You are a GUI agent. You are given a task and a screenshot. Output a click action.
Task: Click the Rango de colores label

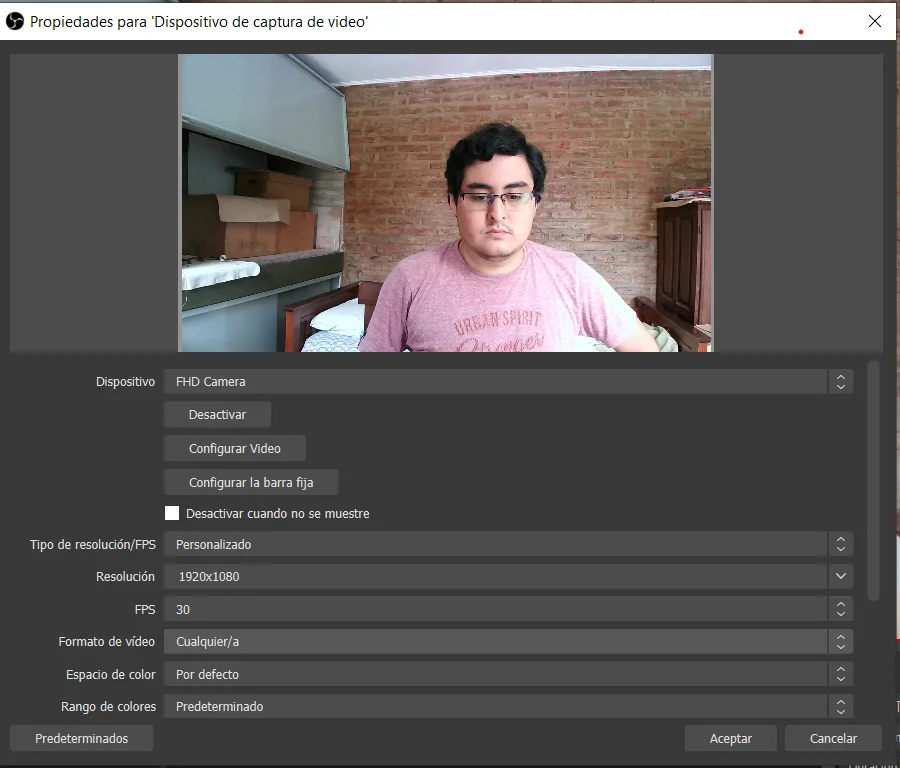coord(108,707)
